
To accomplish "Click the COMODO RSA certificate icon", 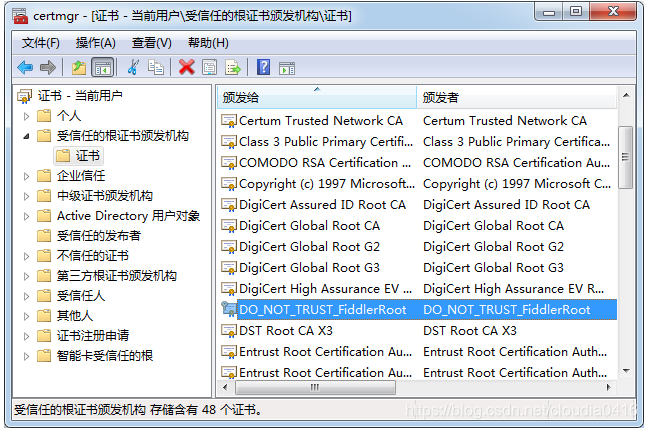I will pos(229,162).
